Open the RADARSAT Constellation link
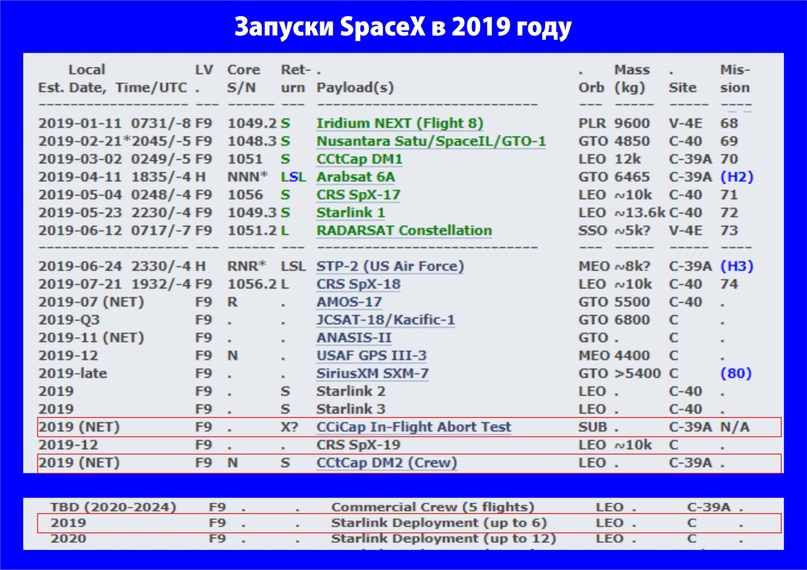 tap(404, 231)
